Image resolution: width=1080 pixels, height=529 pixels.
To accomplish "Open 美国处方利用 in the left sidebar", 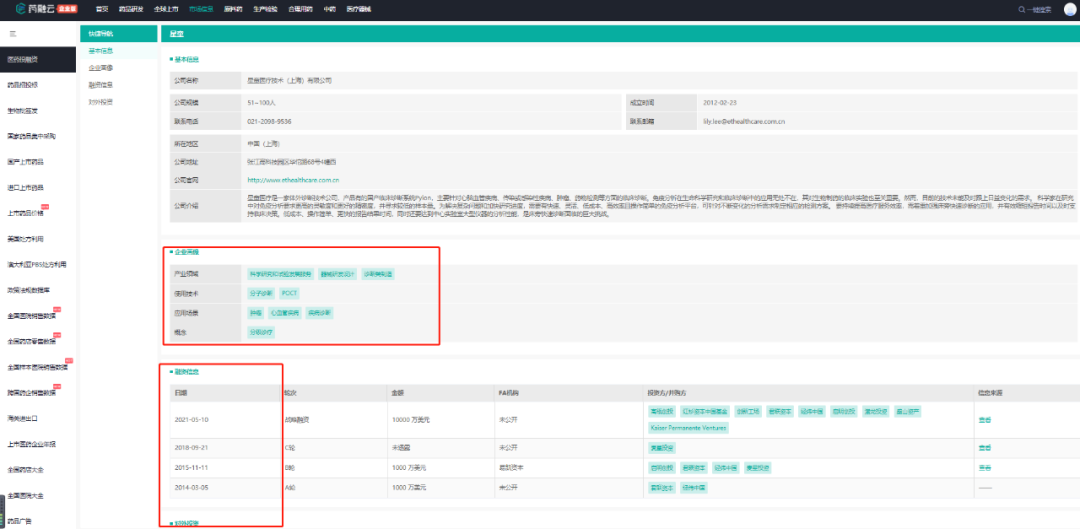I will point(26,239).
